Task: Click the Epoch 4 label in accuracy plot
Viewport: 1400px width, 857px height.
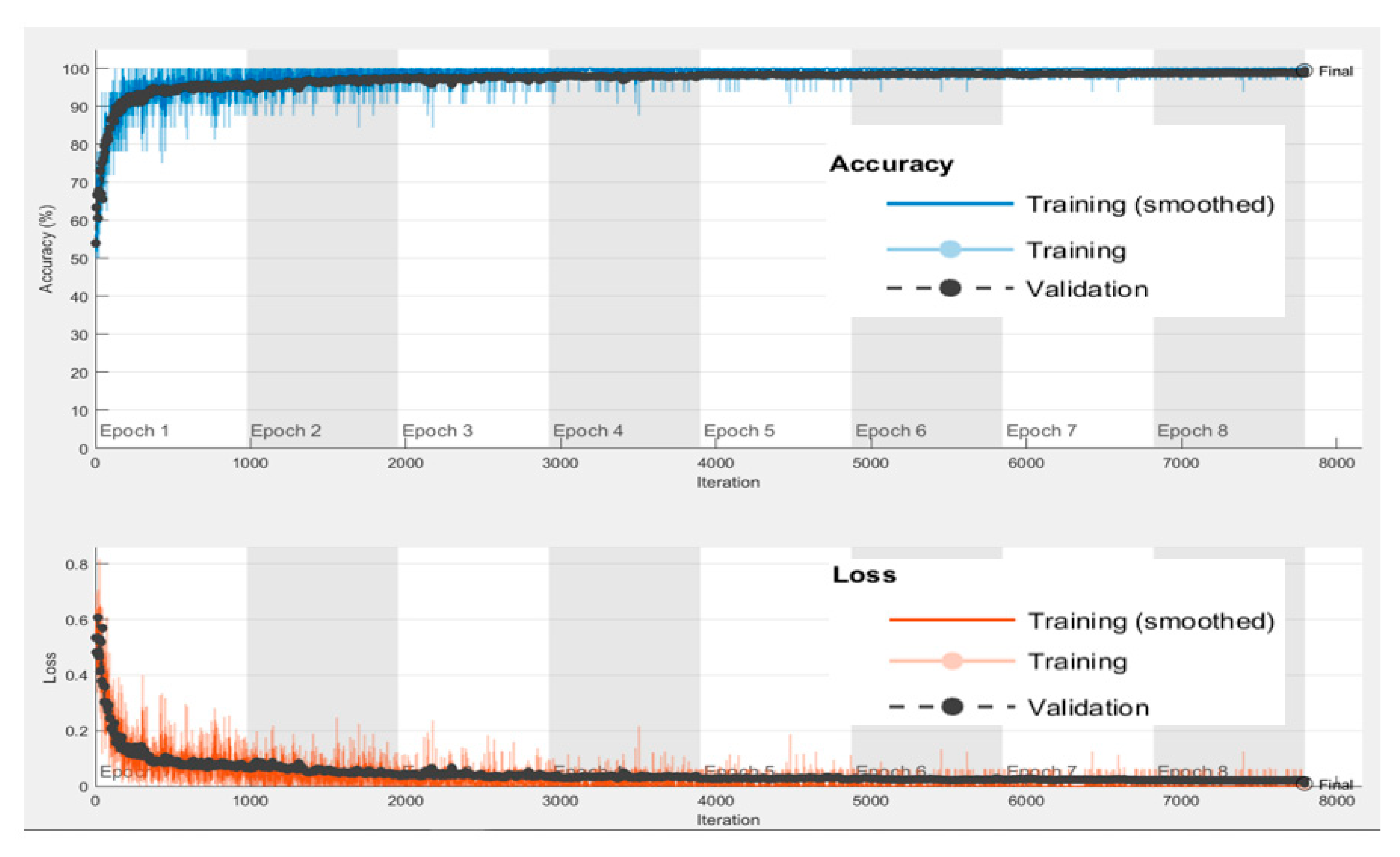Action: [x=588, y=431]
